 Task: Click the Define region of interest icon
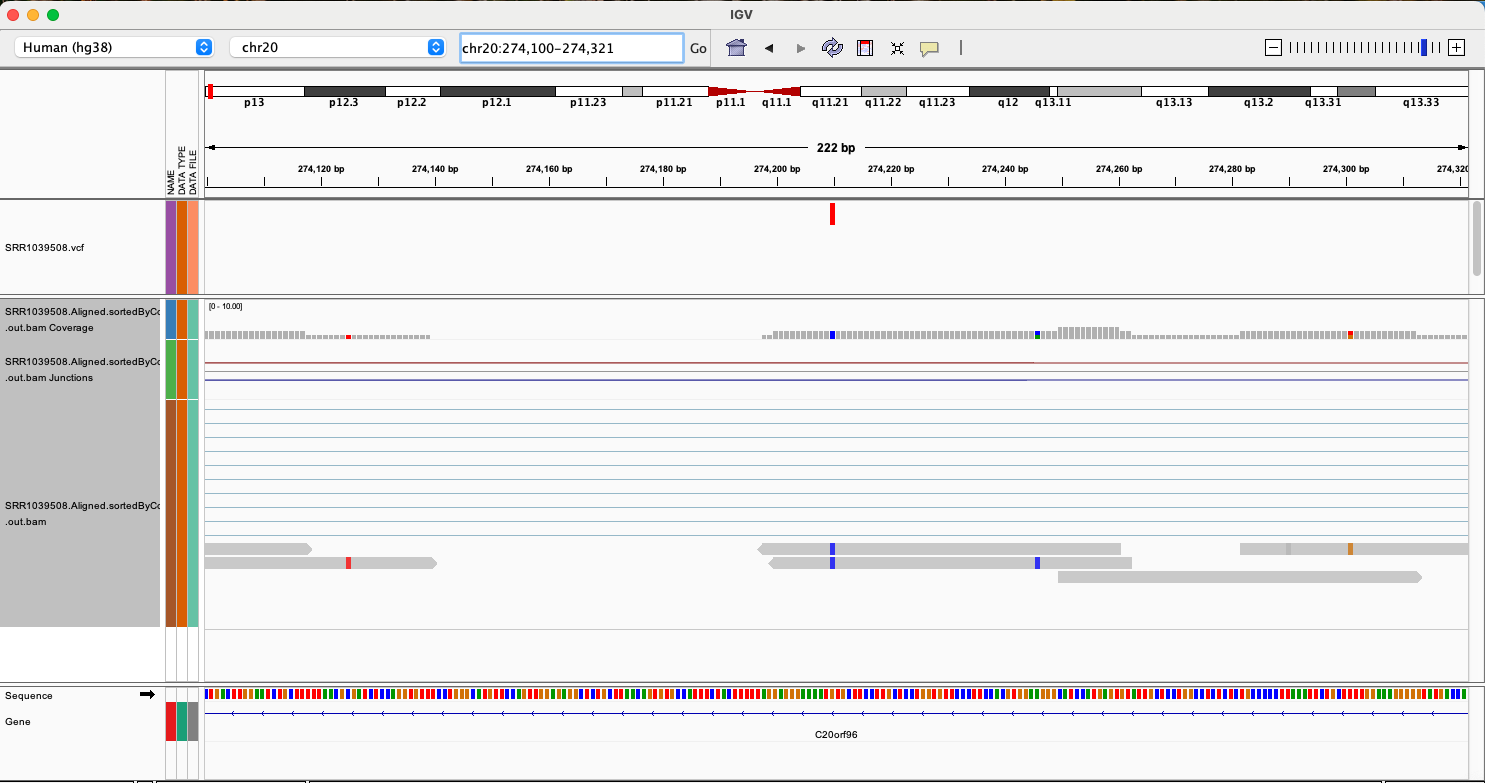point(865,48)
